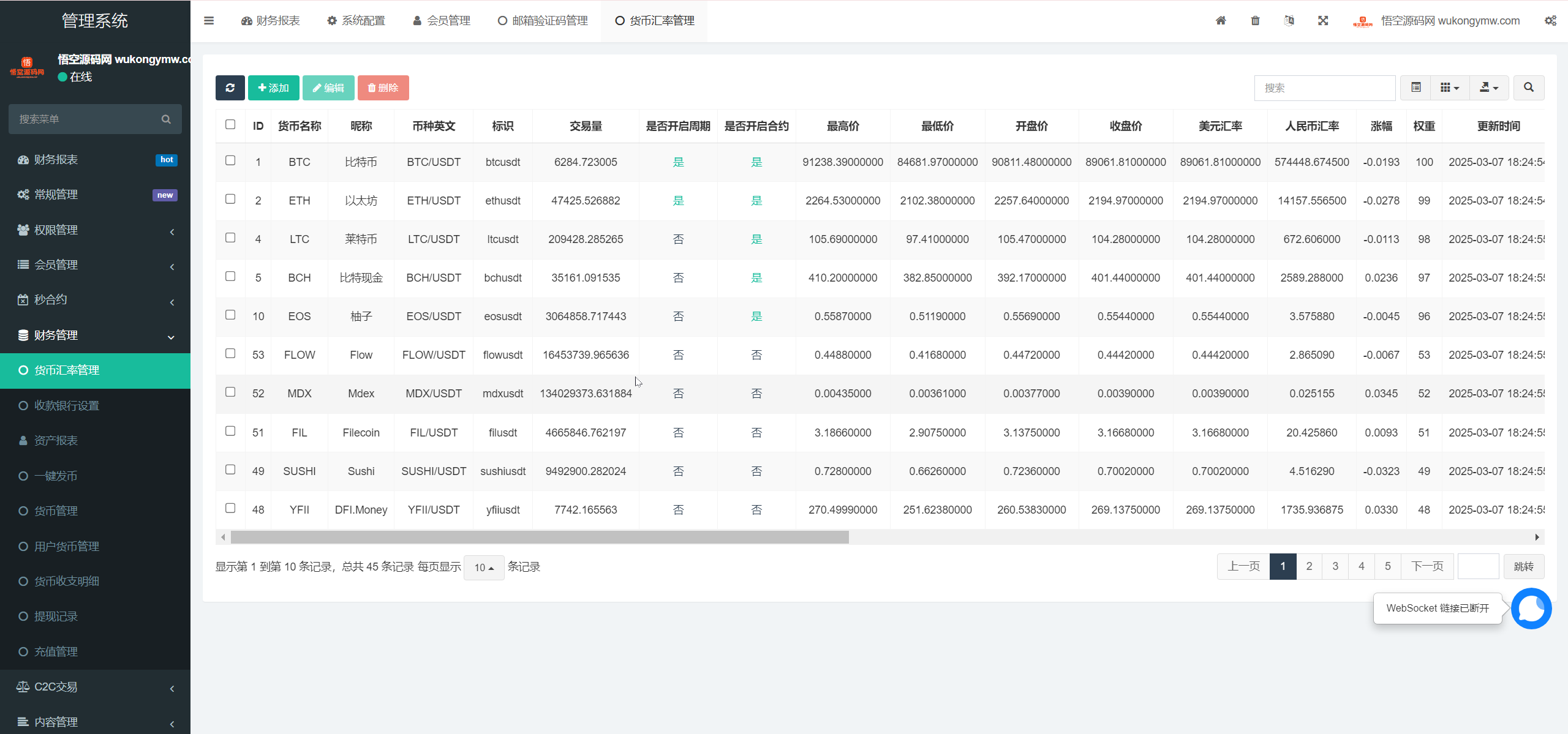Open the columns dropdown grid button
The height and width of the screenshot is (734, 1568).
(x=1449, y=88)
